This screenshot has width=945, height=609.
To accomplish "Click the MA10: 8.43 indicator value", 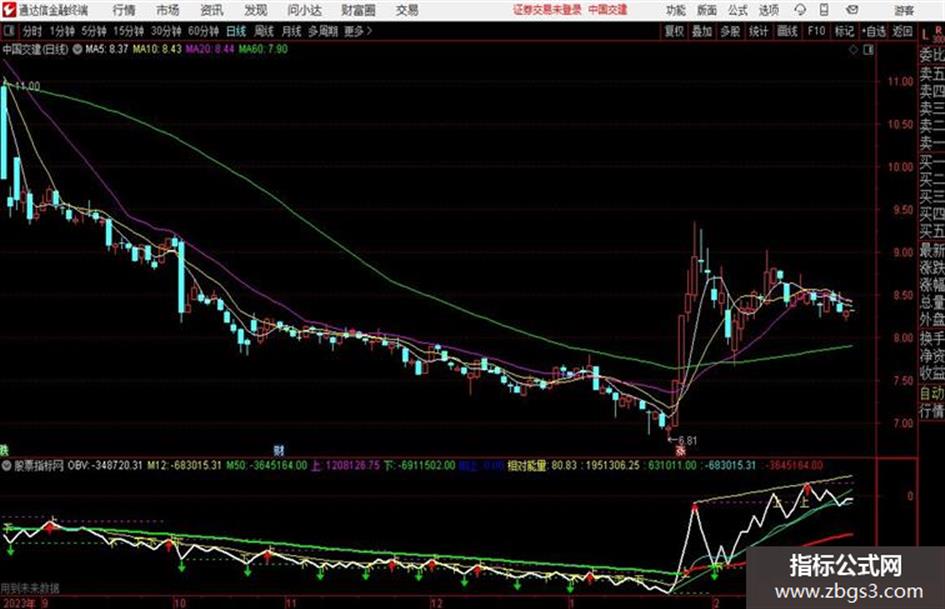I will click(157, 49).
